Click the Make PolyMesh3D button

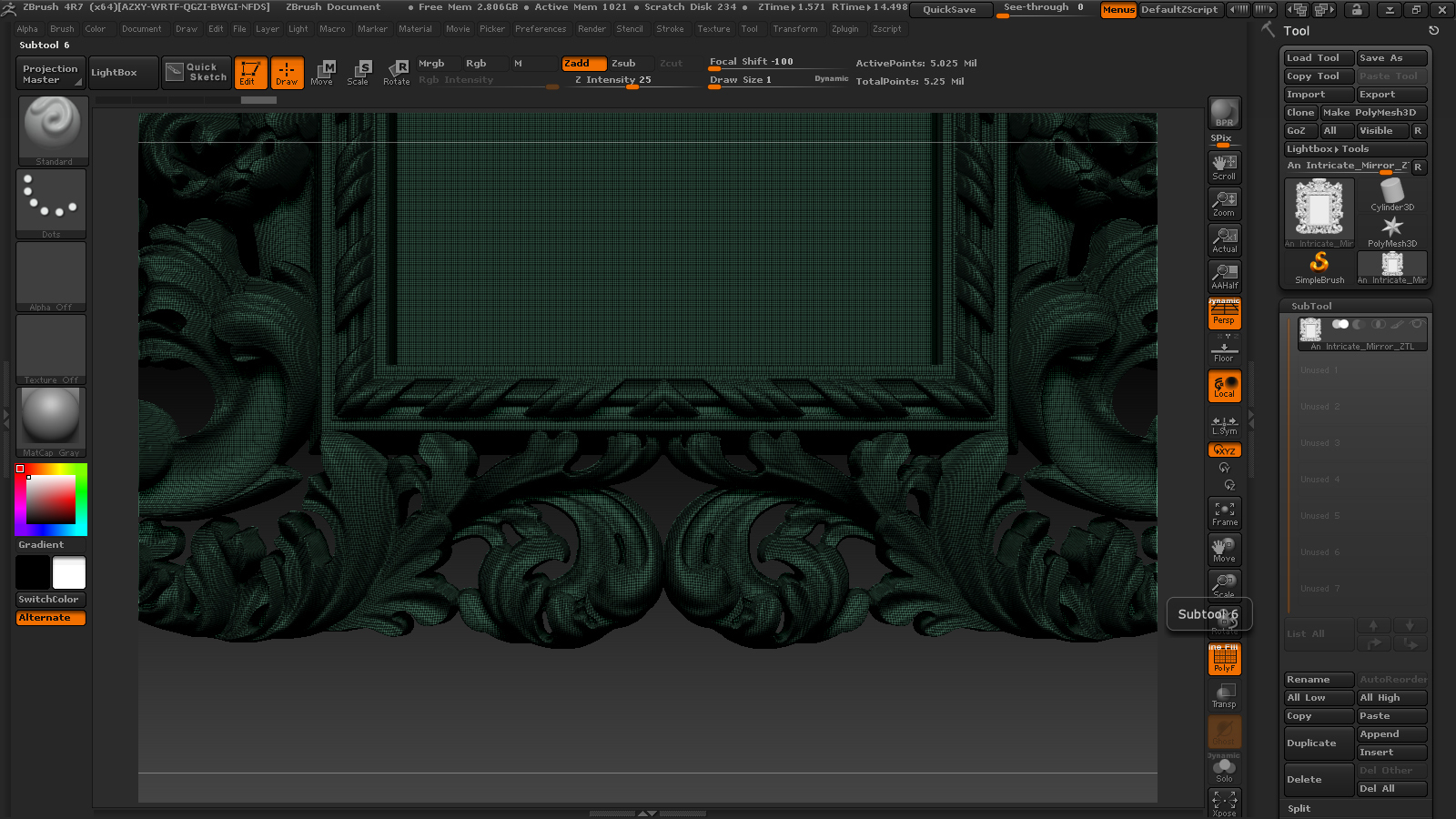point(1373,113)
